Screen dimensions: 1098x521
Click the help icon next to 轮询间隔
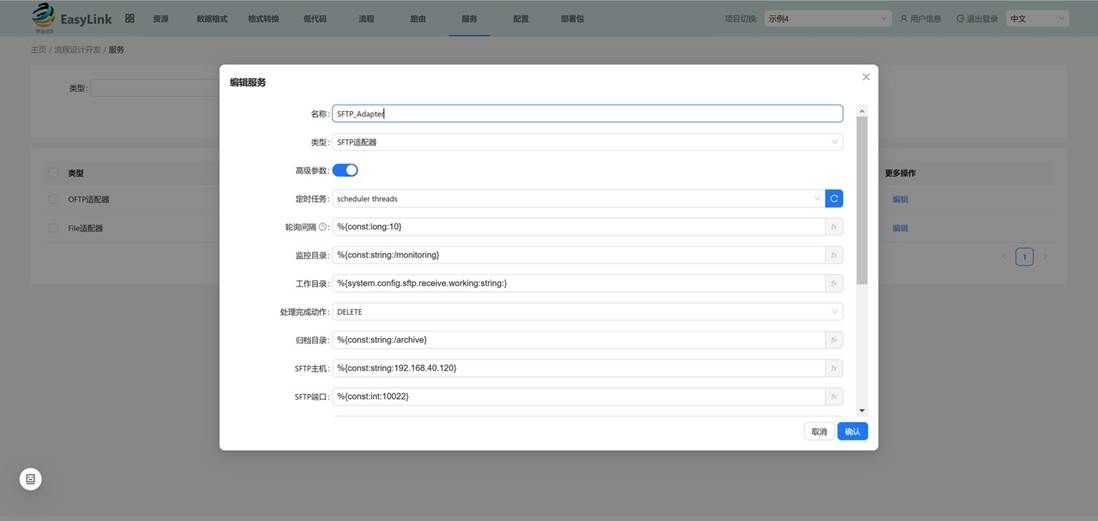coord(323,227)
